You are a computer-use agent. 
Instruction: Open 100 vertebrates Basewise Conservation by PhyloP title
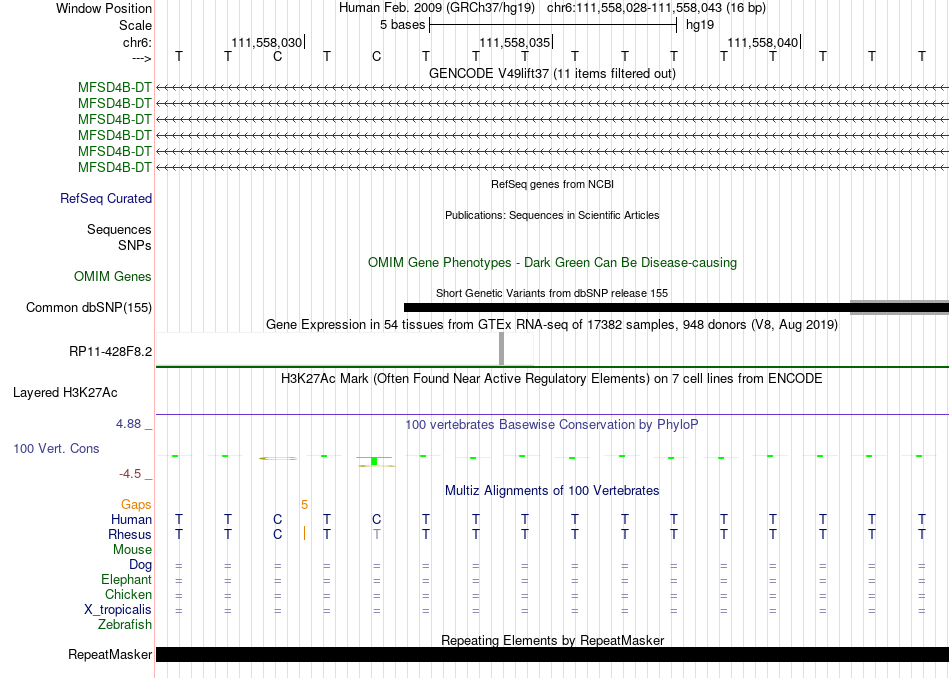click(x=552, y=425)
